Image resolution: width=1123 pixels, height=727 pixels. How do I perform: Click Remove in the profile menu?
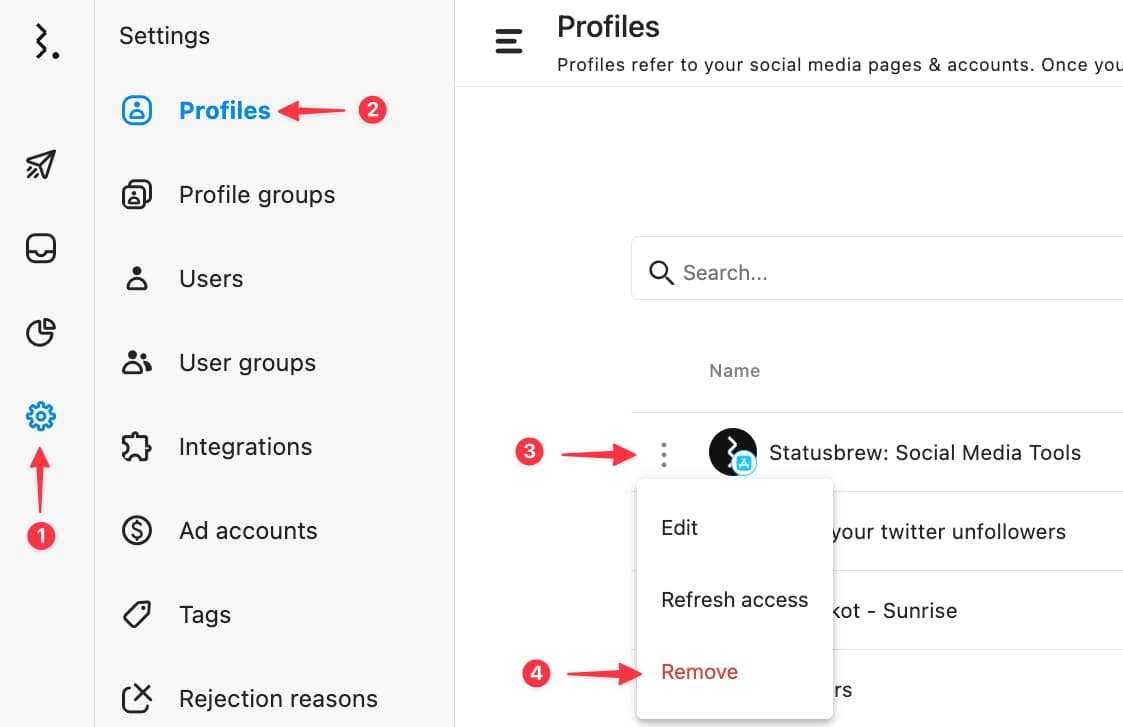(699, 672)
